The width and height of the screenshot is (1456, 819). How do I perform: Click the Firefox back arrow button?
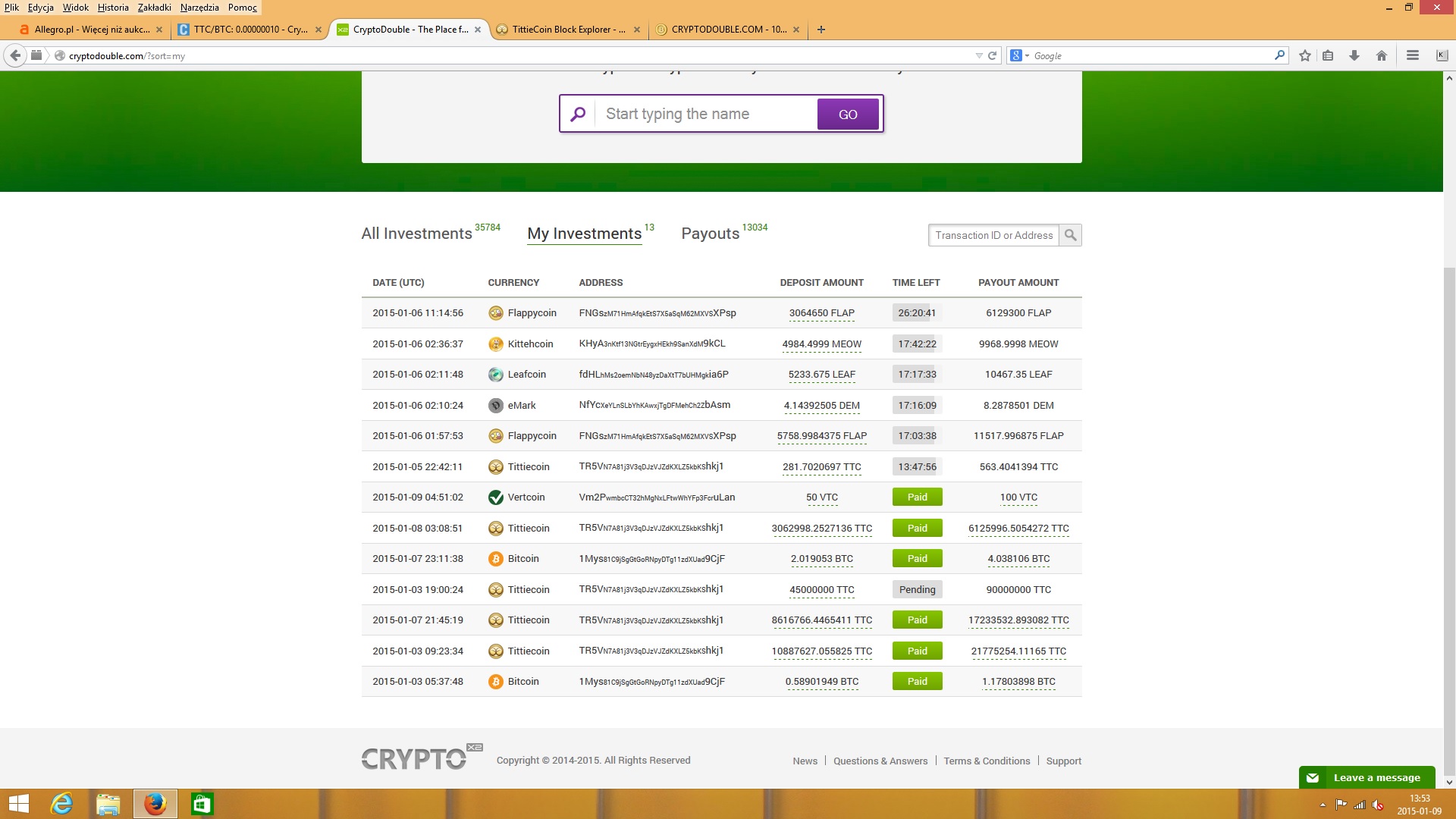point(15,55)
